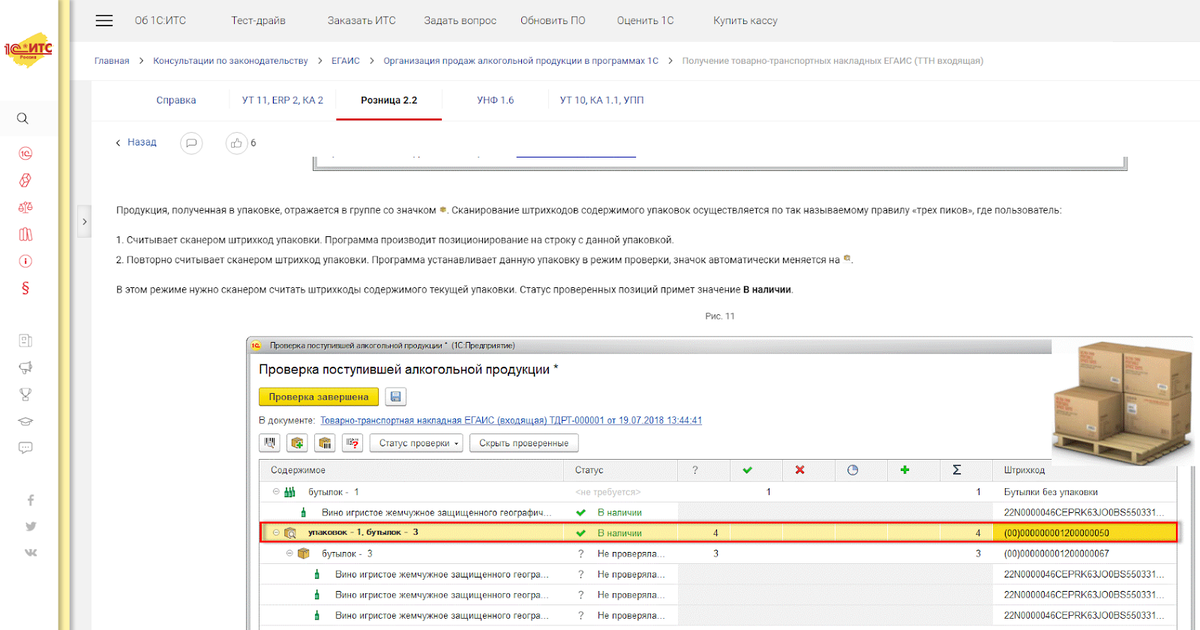Switch to the Справка tab
The image size is (1200, 630).
click(x=176, y=100)
